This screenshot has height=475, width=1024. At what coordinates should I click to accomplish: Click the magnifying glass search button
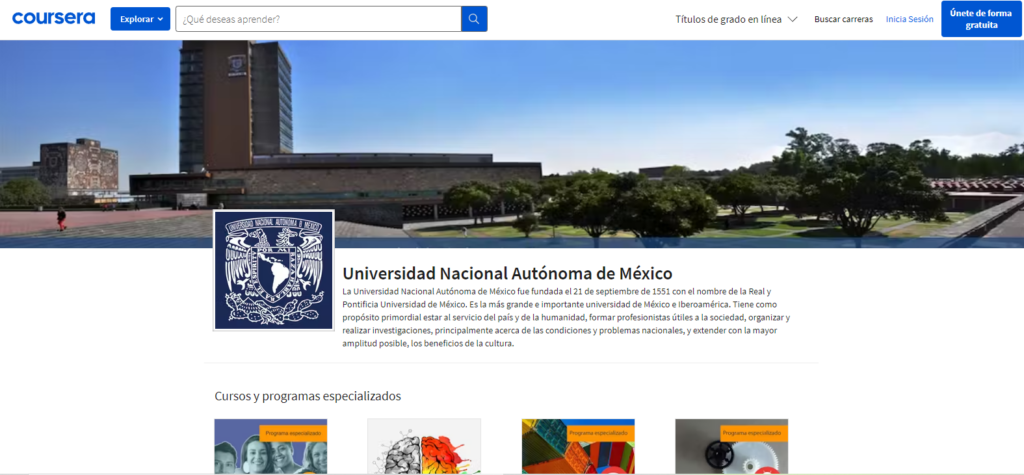(474, 19)
